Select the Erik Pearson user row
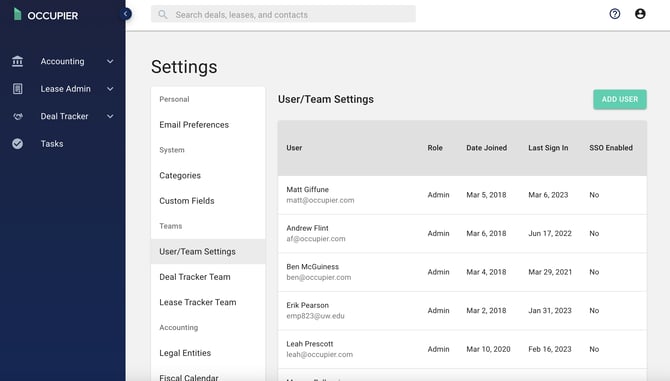Viewport: 670px width, 381px height. 462,311
